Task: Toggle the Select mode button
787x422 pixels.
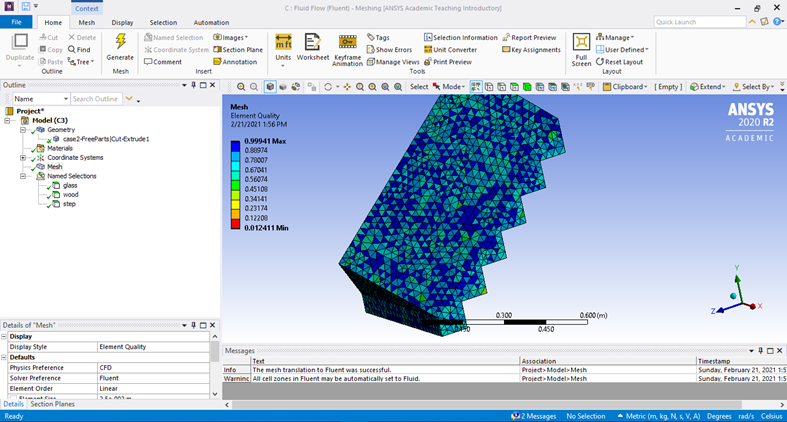Action: pyautogui.click(x=419, y=87)
